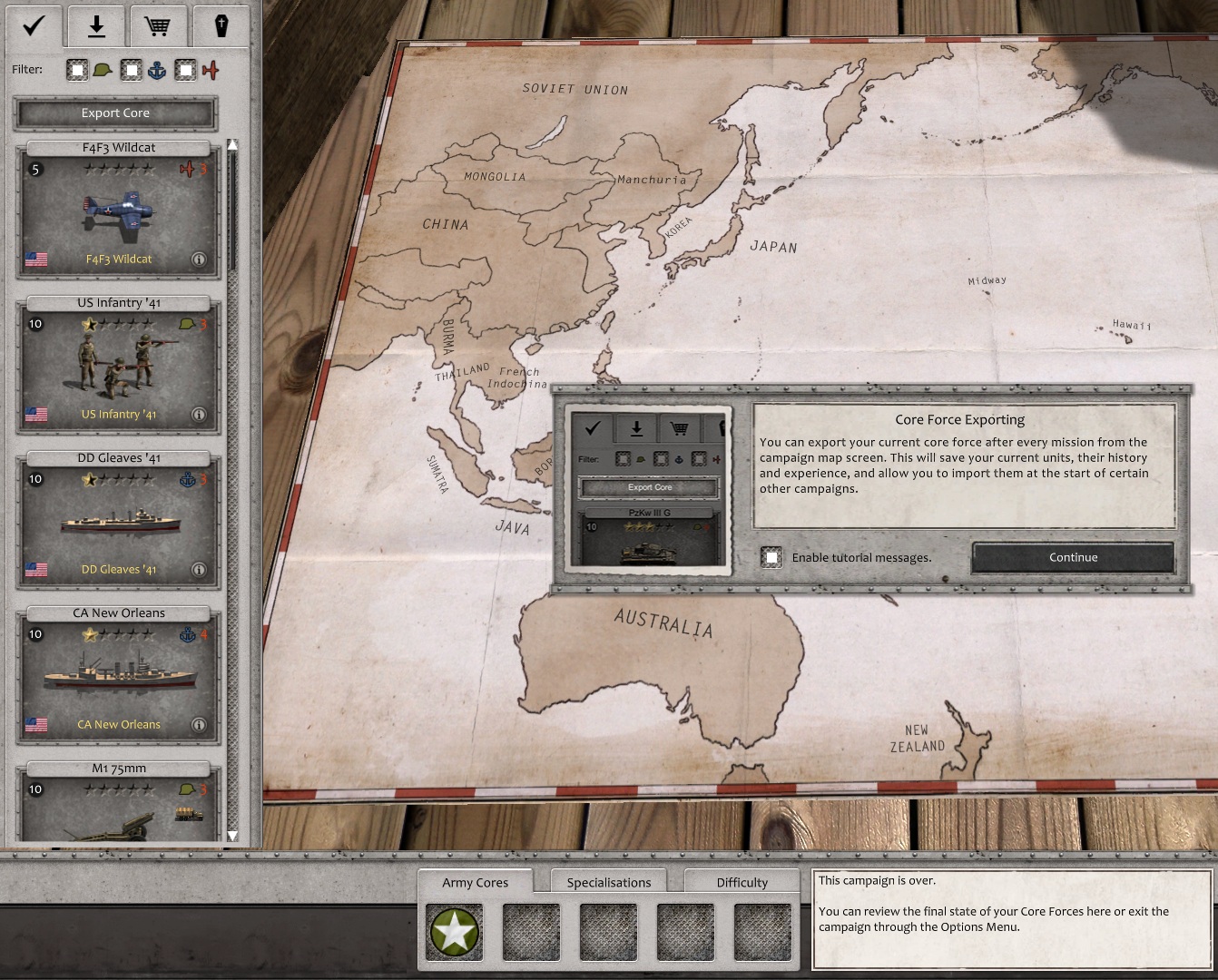The width and height of the screenshot is (1218, 980).
Task: Toggle the land units helmet filter checkbox
Action: tap(78, 70)
